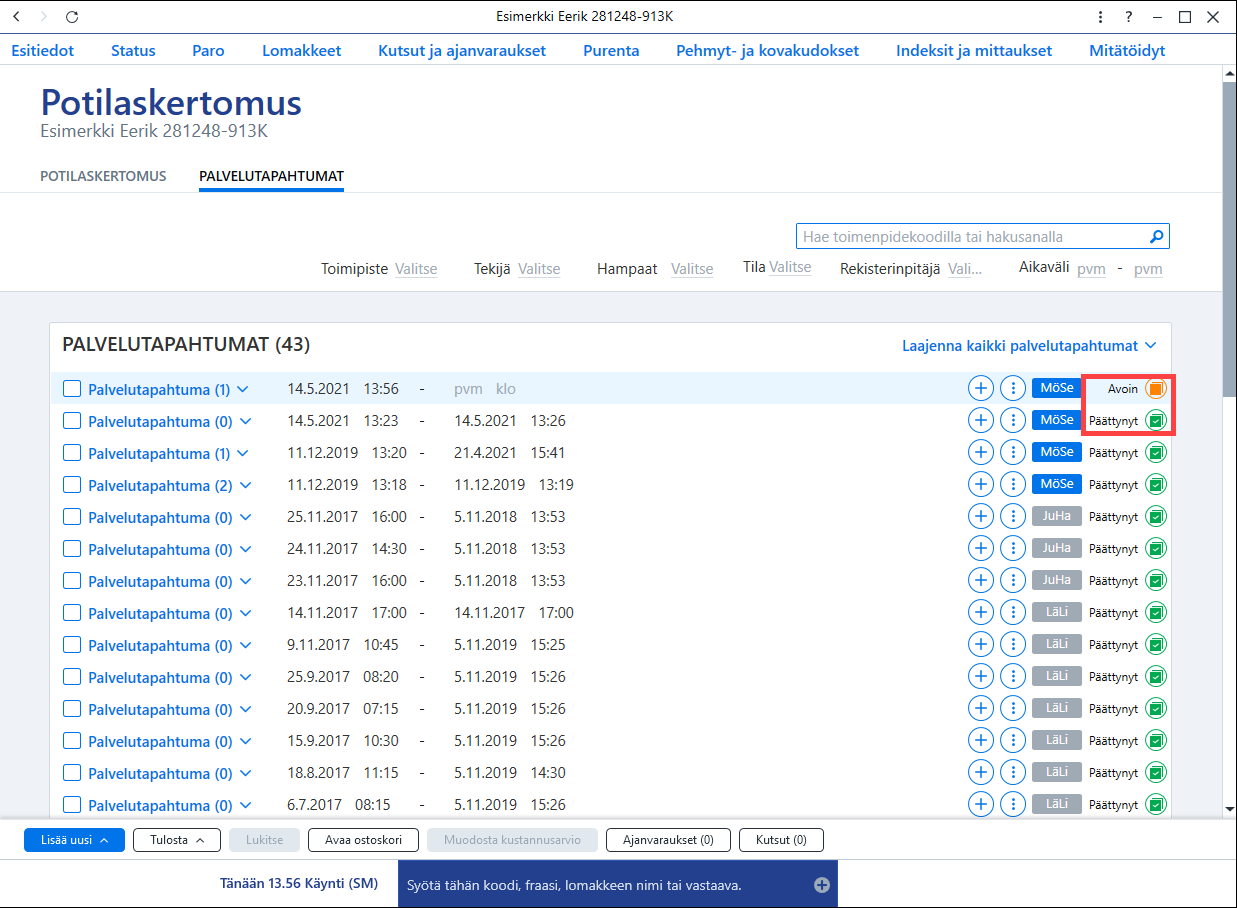The height and width of the screenshot is (908, 1237).
Task: Click plus icon in bottom input bar
Action: (x=822, y=884)
